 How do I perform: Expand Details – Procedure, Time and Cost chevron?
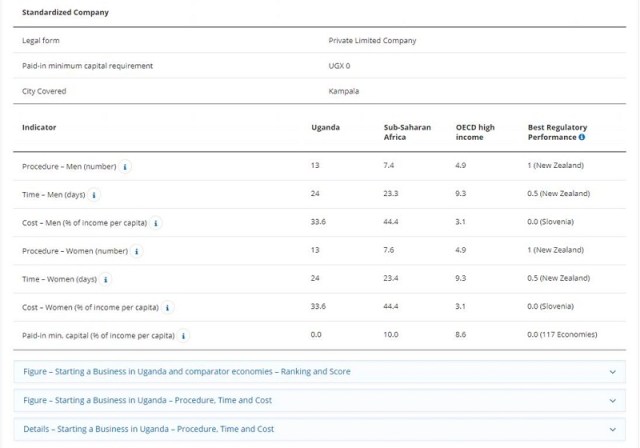[x=612, y=429]
